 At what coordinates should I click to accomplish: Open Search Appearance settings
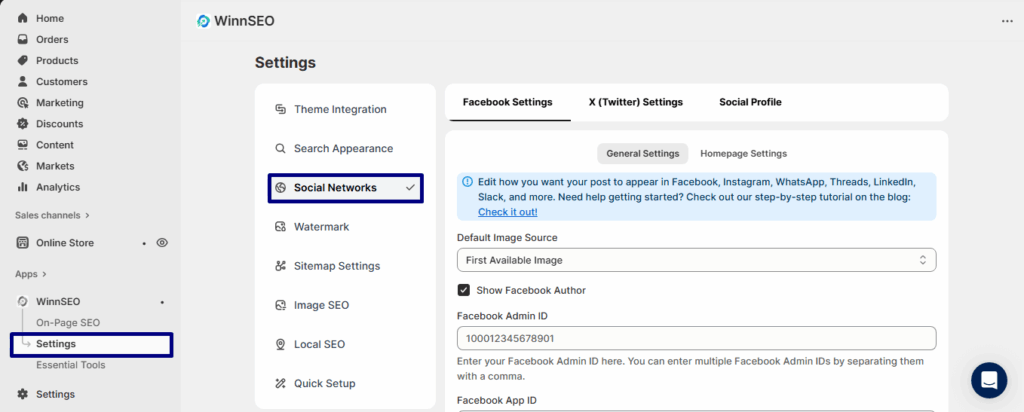(x=345, y=148)
